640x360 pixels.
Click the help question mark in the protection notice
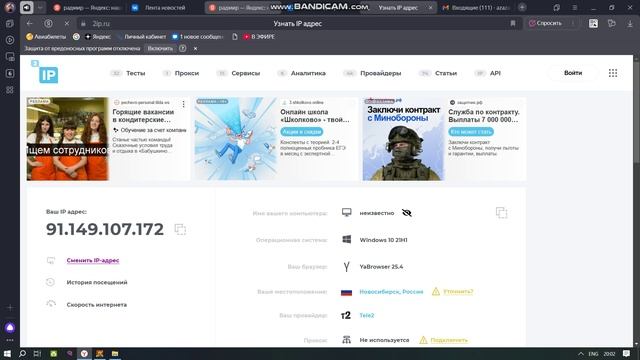click(182, 48)
